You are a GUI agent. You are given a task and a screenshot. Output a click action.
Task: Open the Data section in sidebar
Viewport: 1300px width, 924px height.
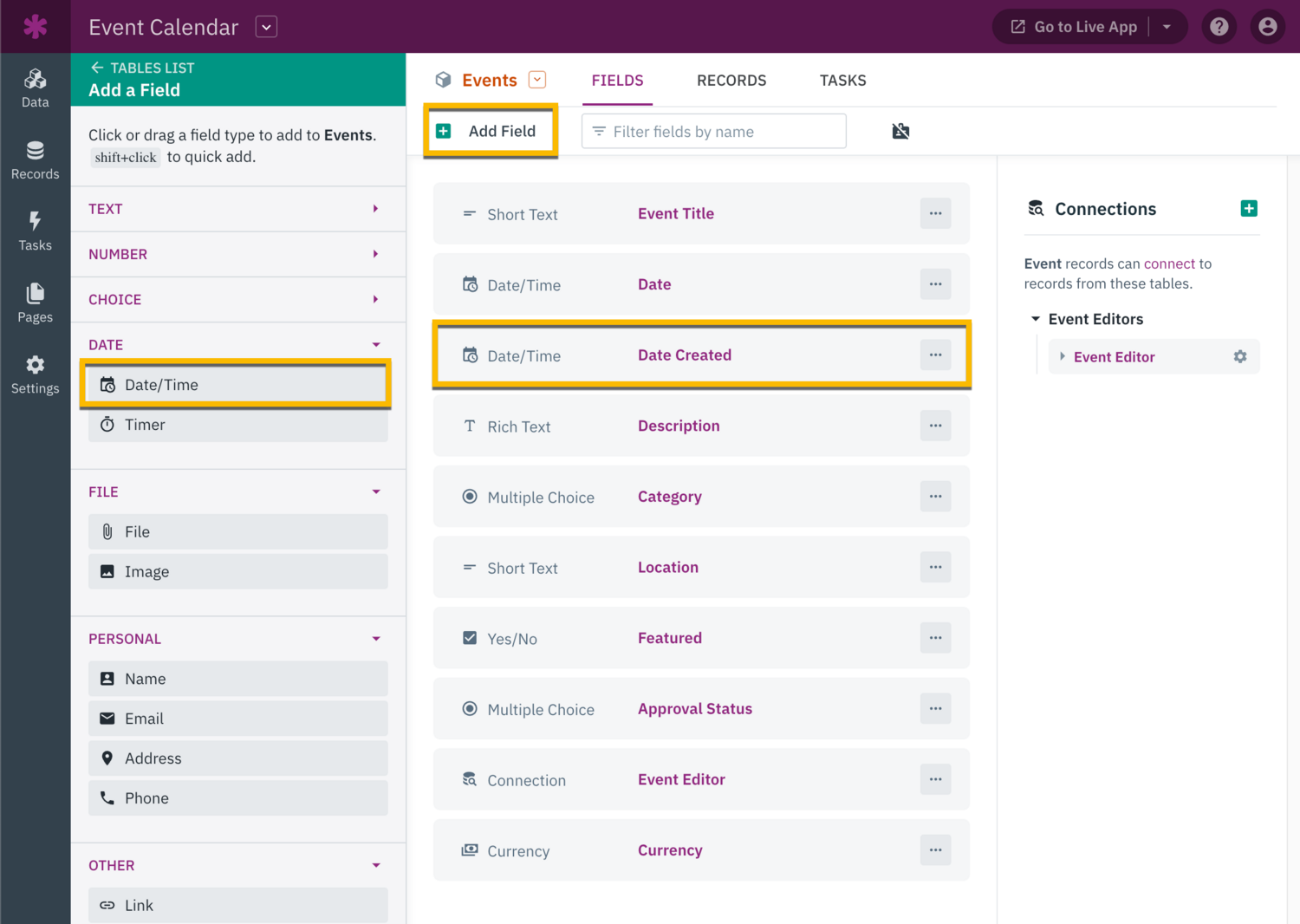pyautogui.click(x=35, y=88)
